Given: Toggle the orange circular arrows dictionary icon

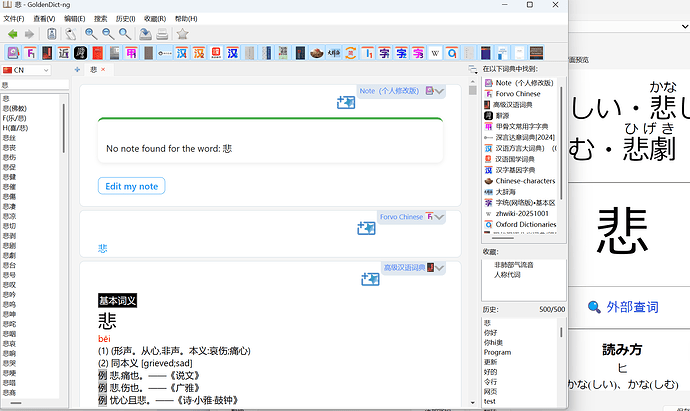Looking at the screenshot, I should click(x=351, y=53).
